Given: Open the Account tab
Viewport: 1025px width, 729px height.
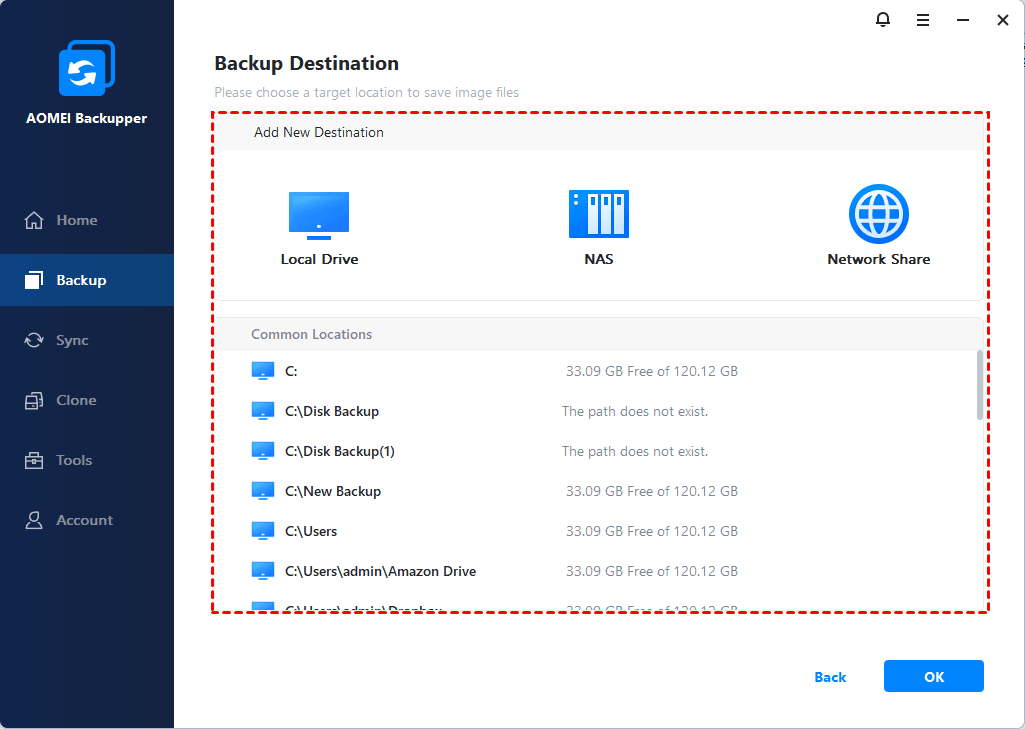Looking at the screenshot, I should (x=86, y=520).
